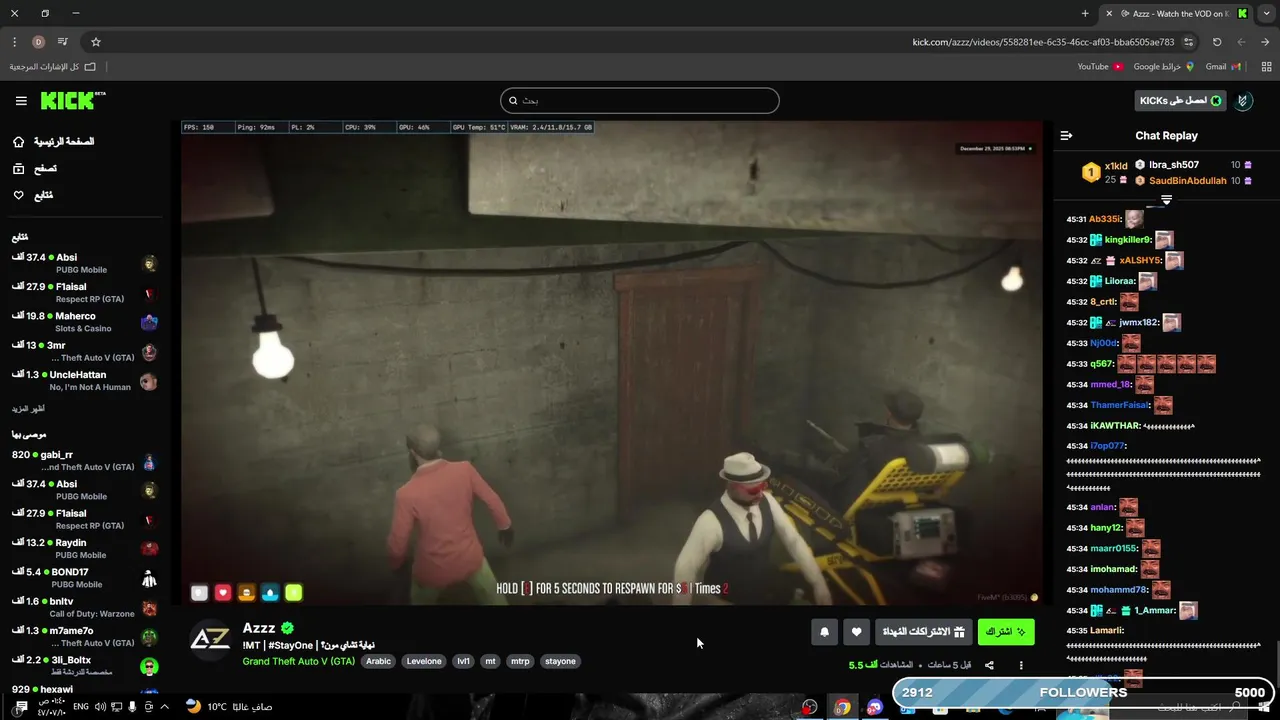The image size is (1280, 720).
Task: Open Grand Theft Auto V category link
Action: 299,661
